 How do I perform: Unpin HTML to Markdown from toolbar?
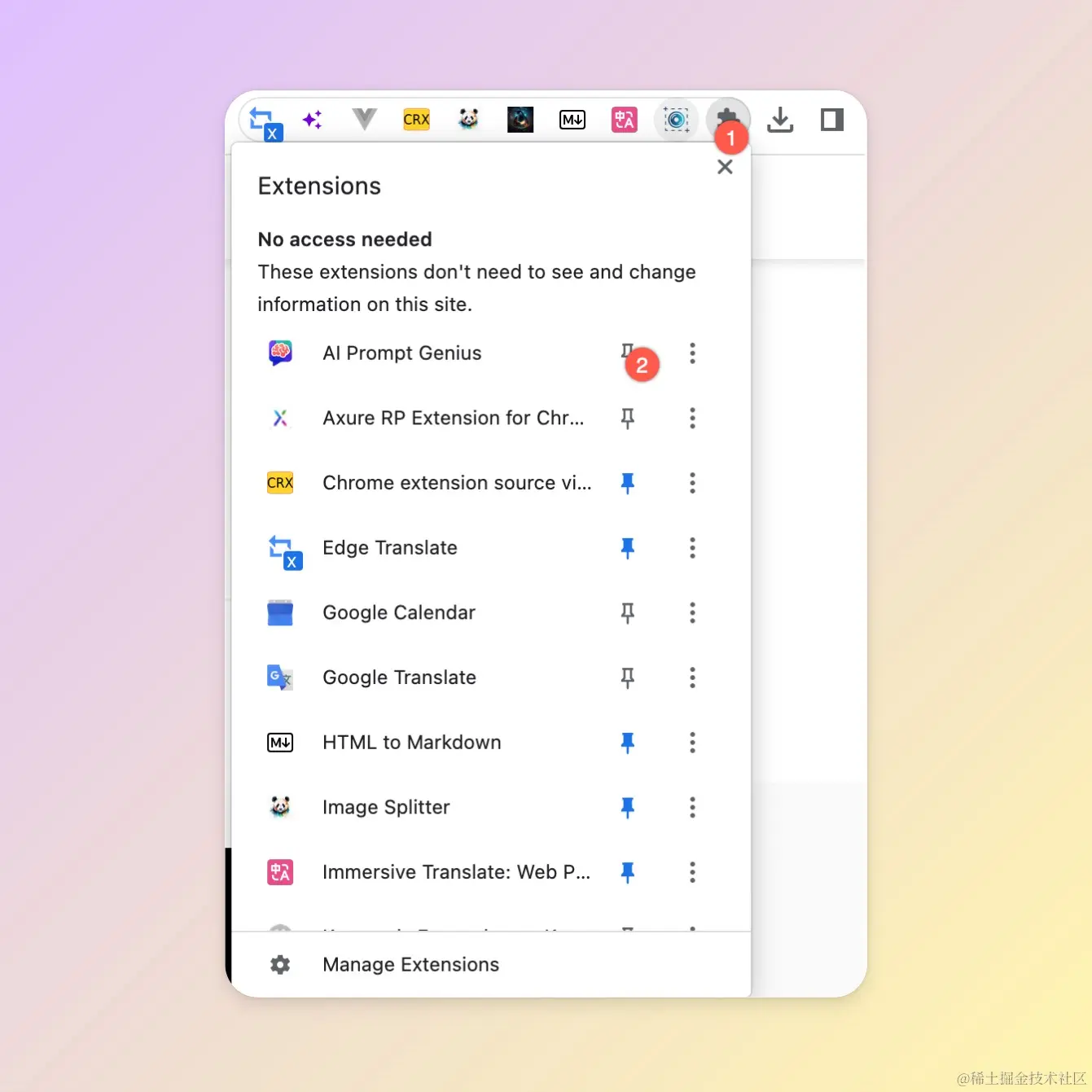[x=627, y=743]
